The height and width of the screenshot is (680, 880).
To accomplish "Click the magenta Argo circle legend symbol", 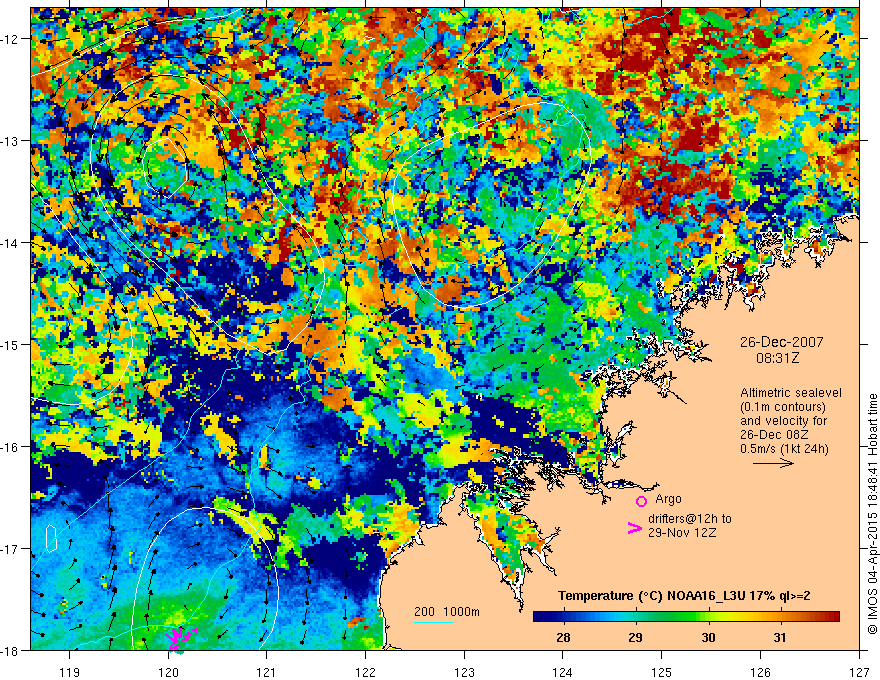I will tap(641, 501).
